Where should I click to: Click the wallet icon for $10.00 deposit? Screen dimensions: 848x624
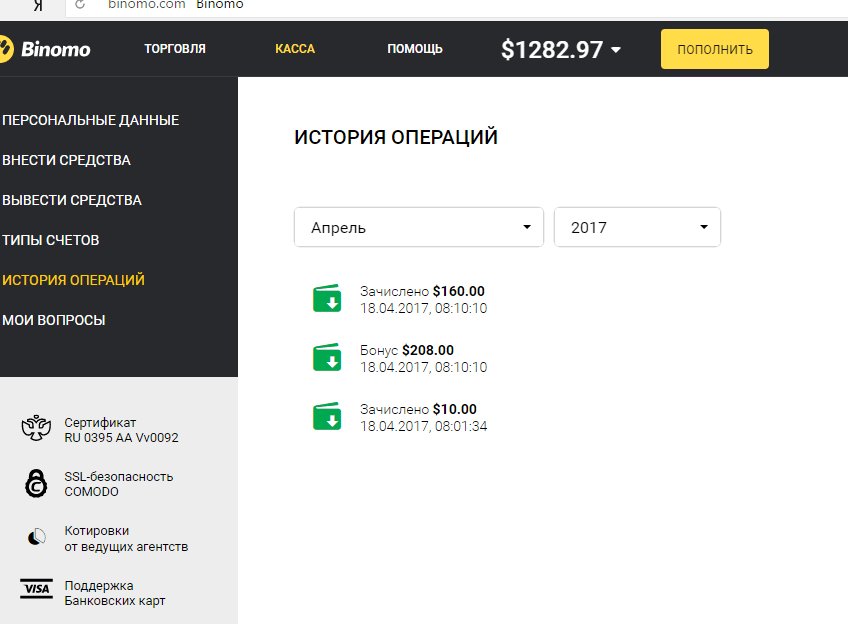(327, 416)
